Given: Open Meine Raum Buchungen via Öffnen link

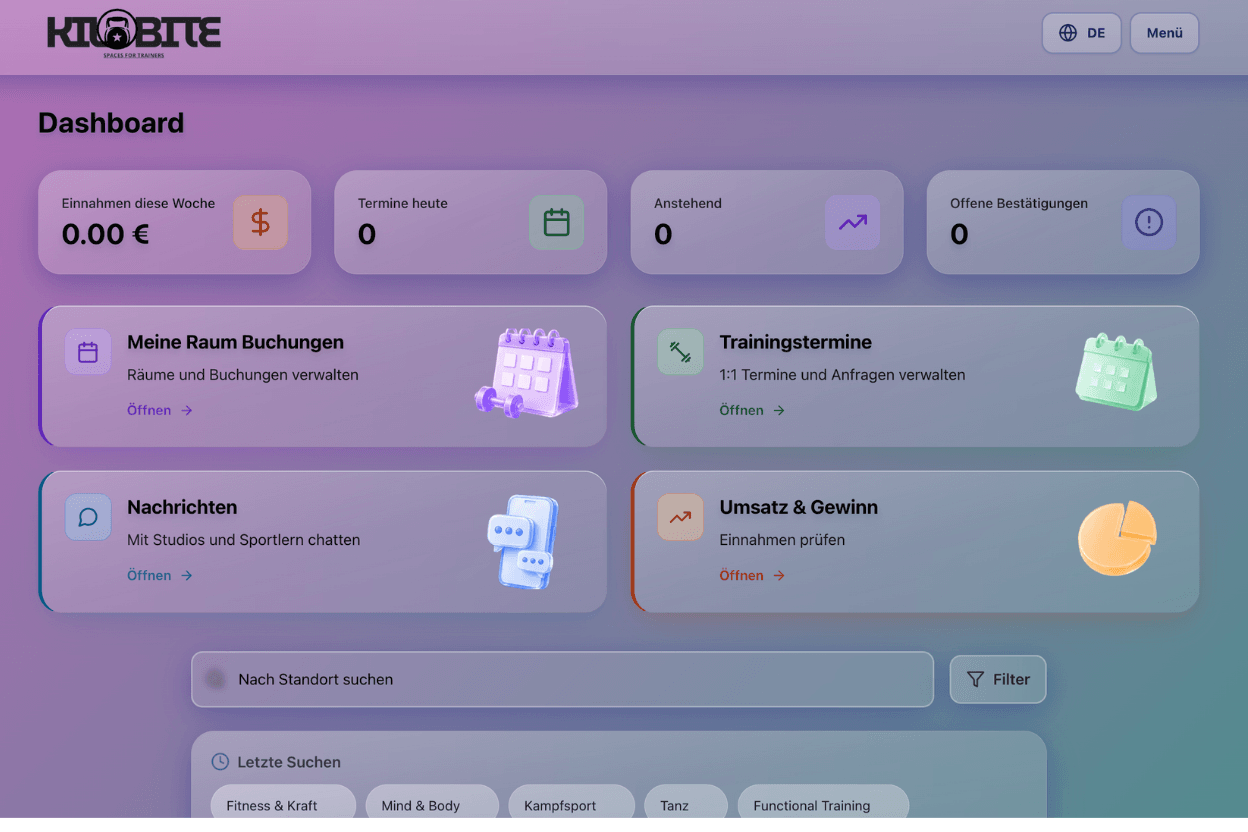Looking at the screenshot, I should click(x=159, y=410).
